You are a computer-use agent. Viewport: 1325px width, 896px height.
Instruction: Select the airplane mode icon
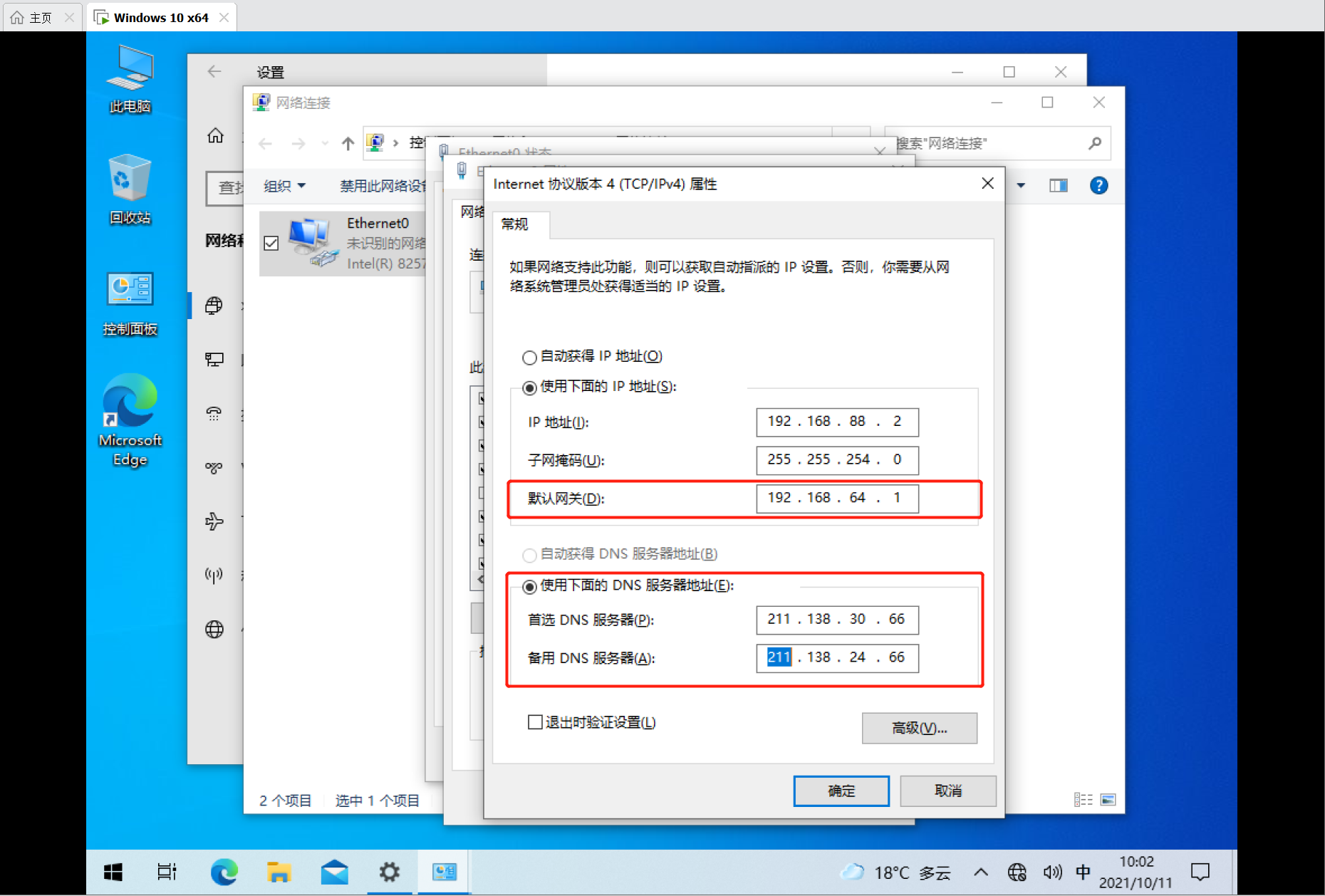click(x=214, y=521)
